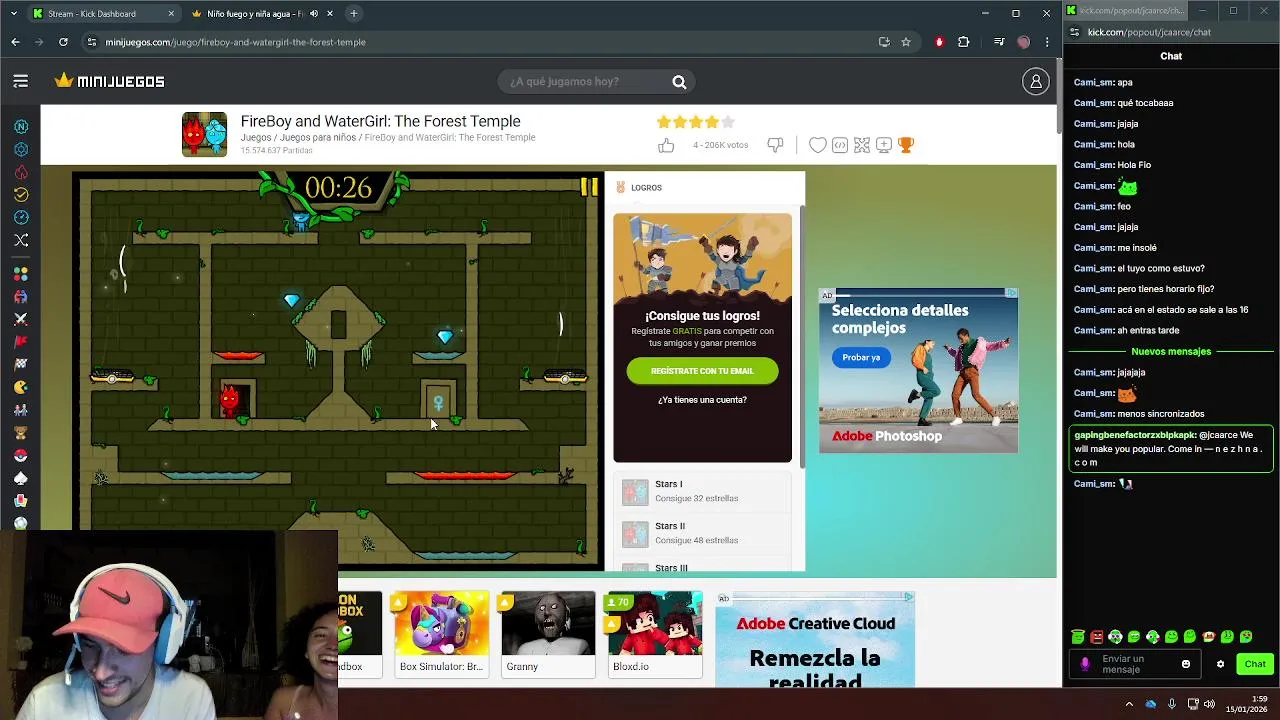Click the Minijuegos crown logo
This screenshot has height=720, width=1280.
(109, 81)
